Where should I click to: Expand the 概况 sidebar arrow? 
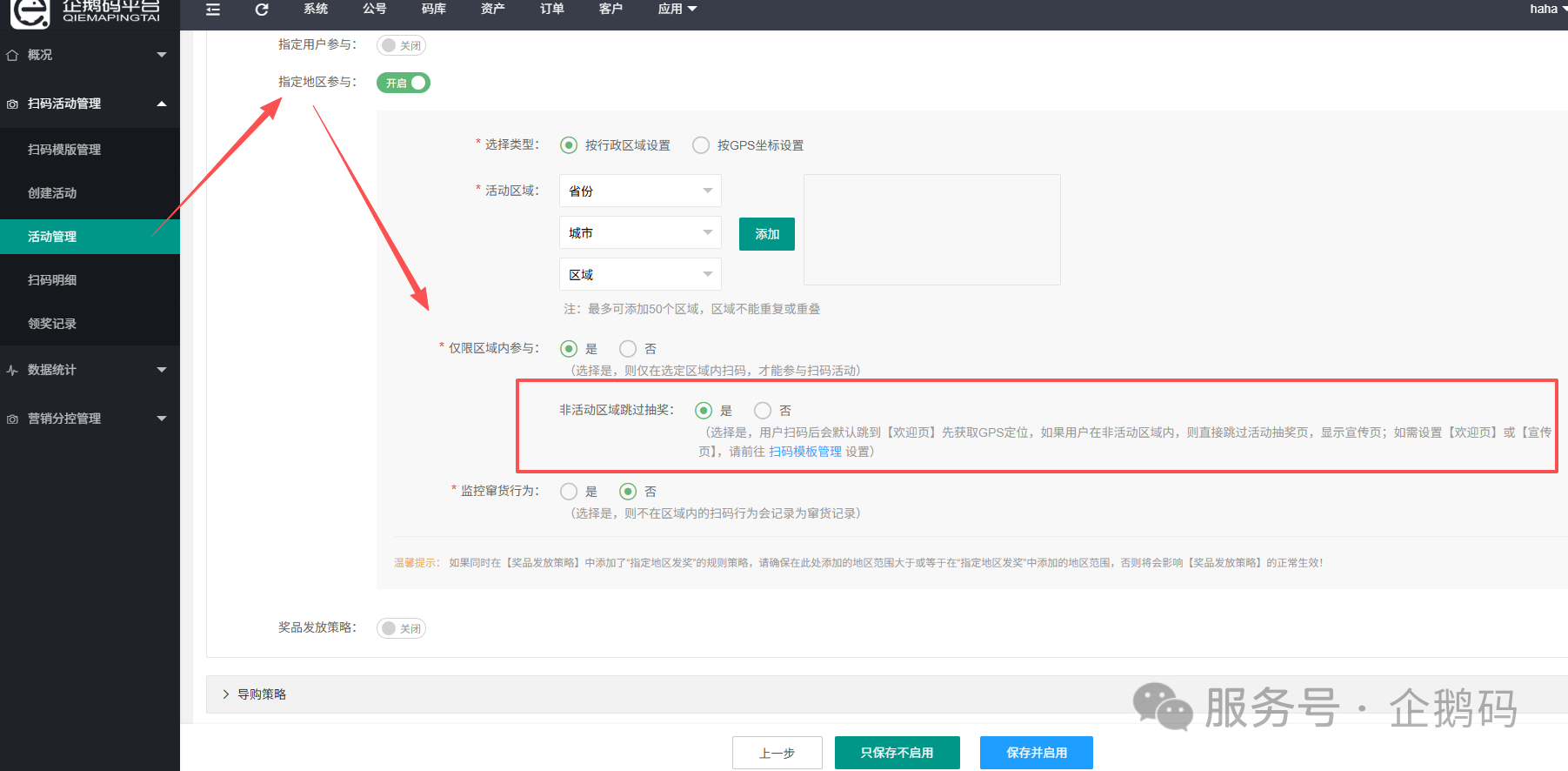coord(162,55)
